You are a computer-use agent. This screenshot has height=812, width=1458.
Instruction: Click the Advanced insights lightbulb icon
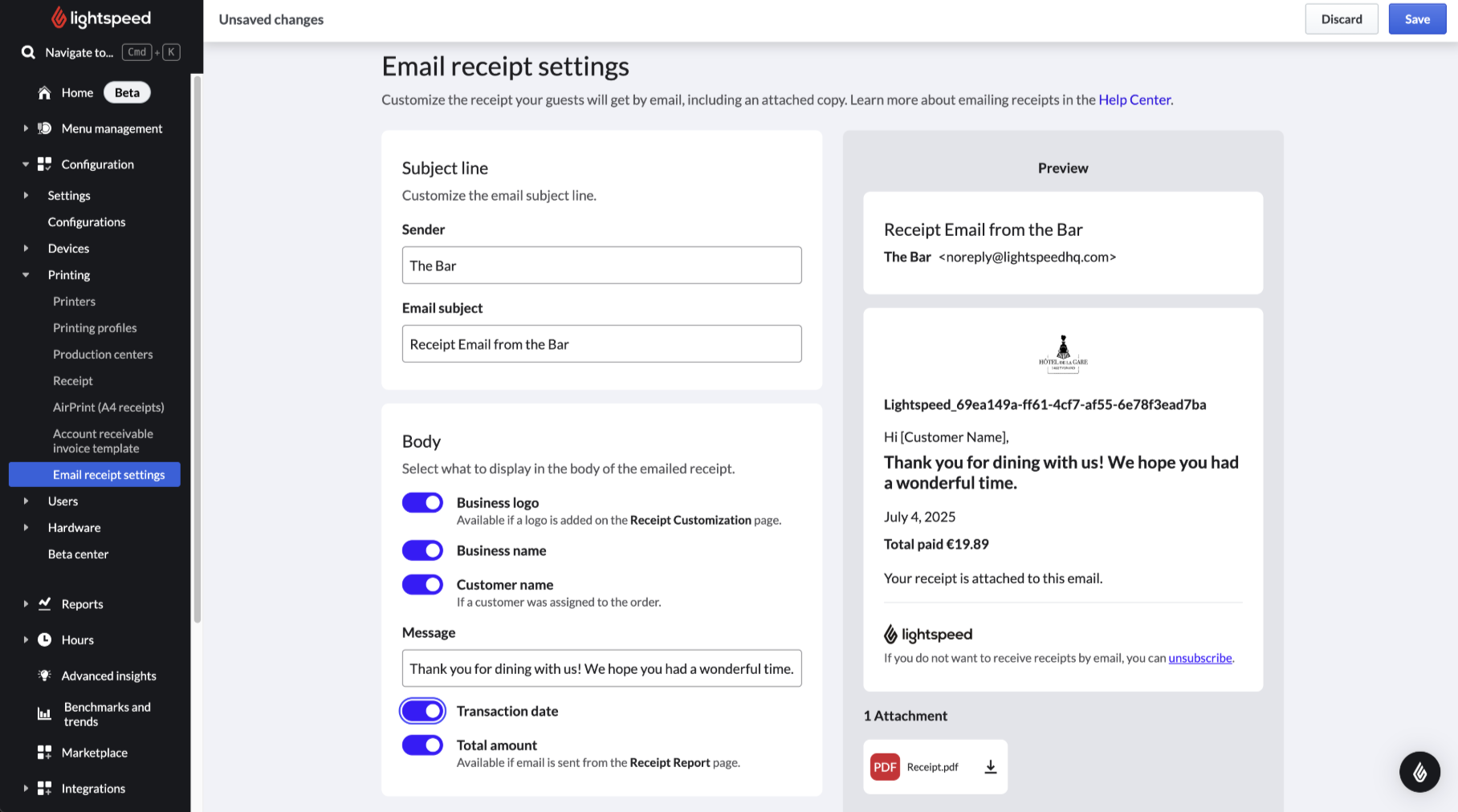44,676
